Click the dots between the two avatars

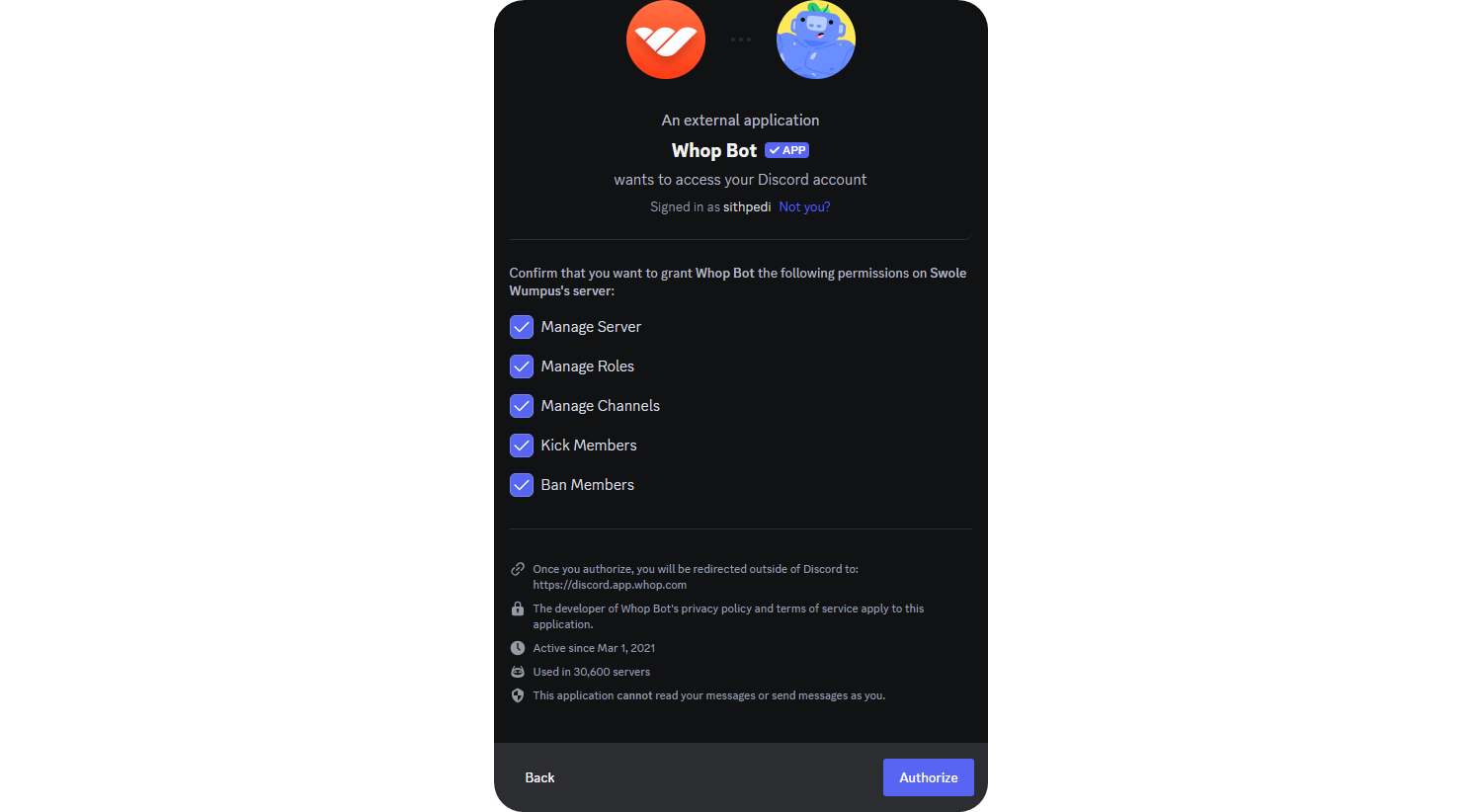coord(740,40)
